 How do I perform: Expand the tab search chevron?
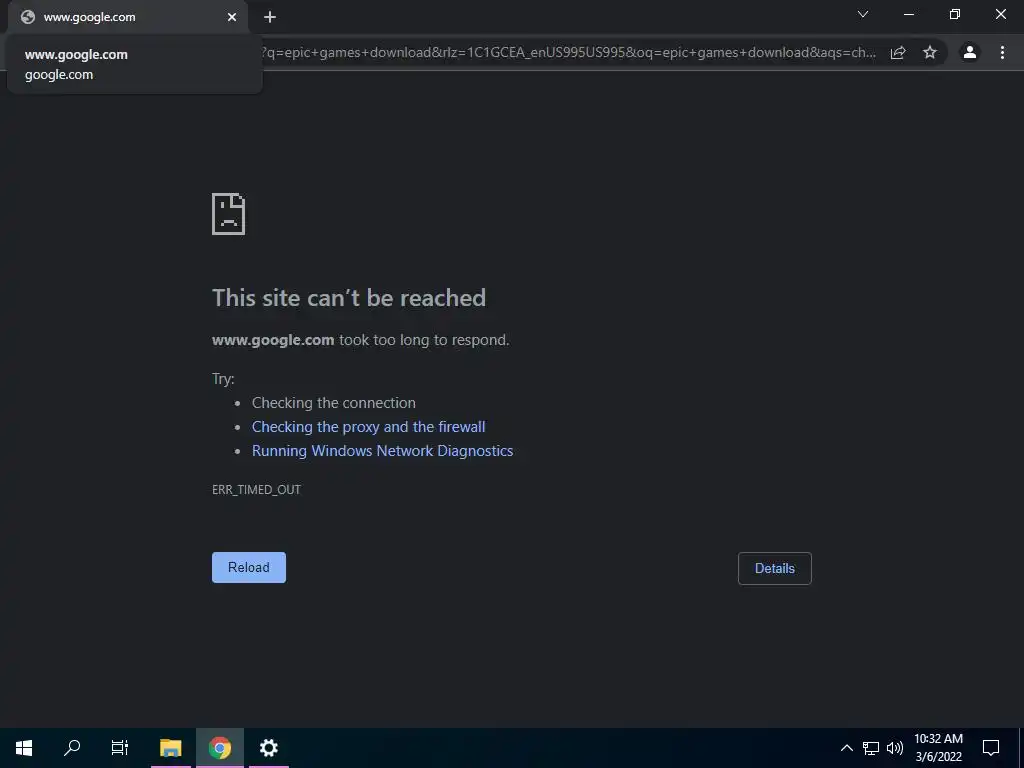(x=863, y=14)
